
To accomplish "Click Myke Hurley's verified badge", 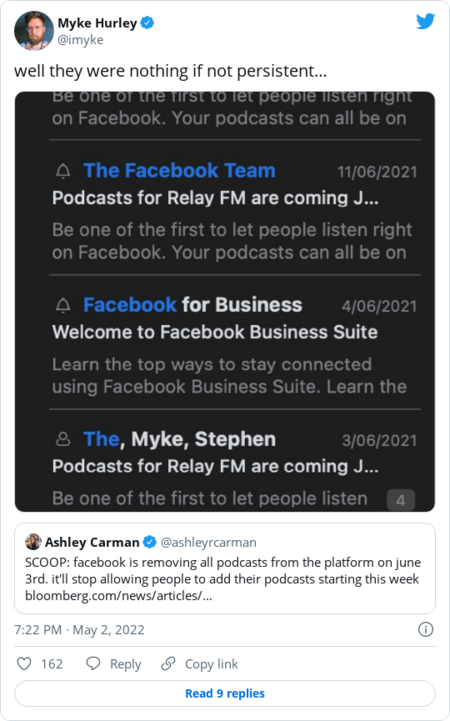I will 147,23.
